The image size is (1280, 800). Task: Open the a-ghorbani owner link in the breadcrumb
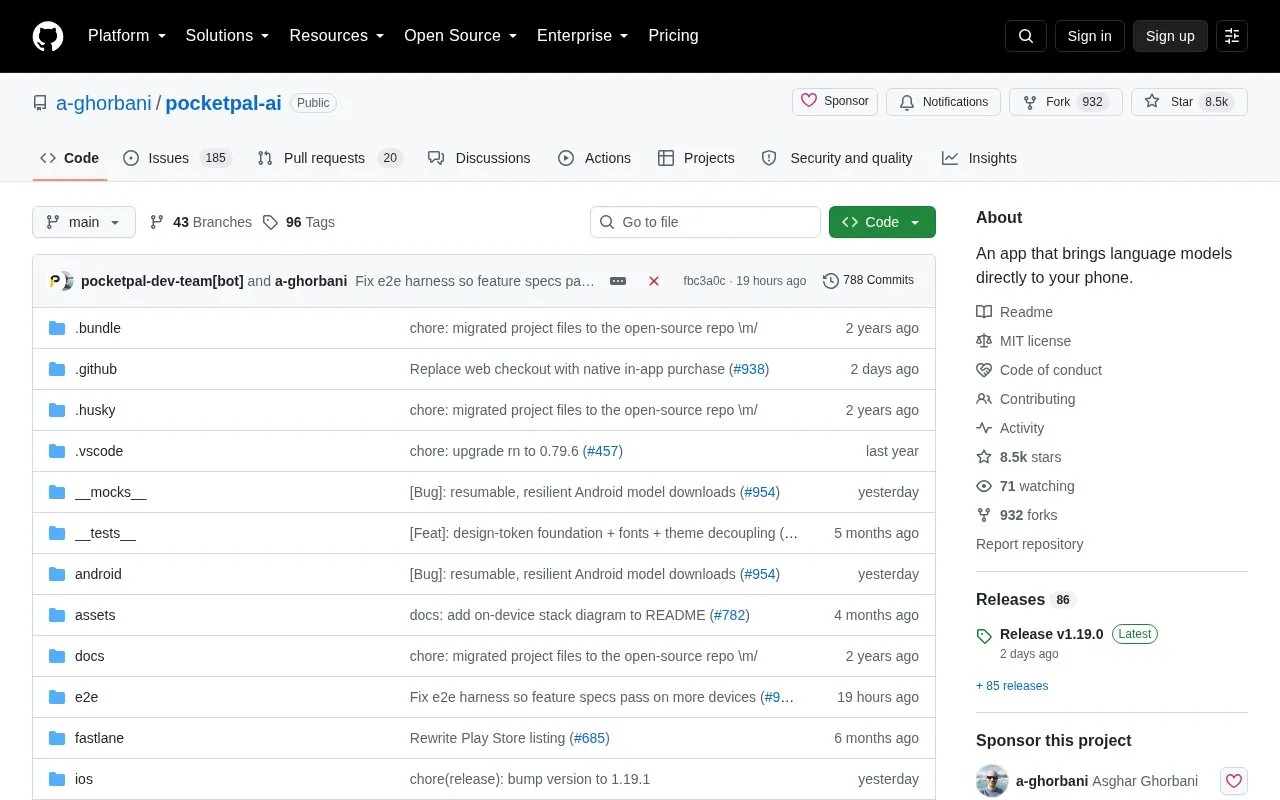104,103
